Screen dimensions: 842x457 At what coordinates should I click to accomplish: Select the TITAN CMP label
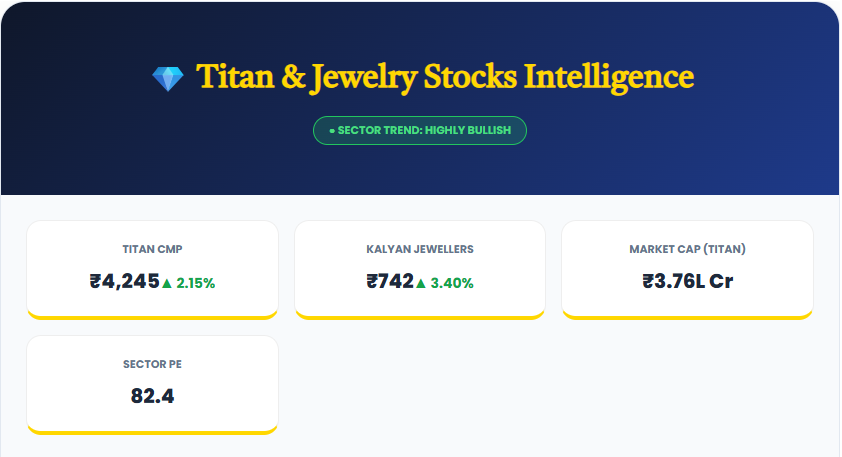click(x=152, y=249)
